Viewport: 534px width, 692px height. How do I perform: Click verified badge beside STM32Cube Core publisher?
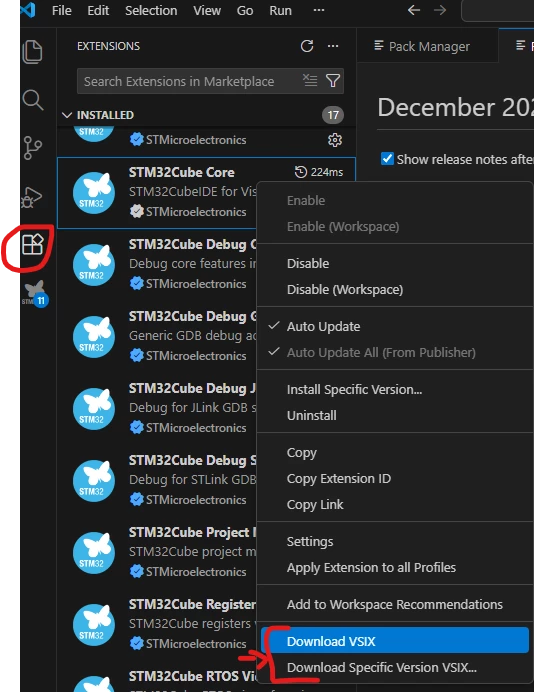pos(136,211)
